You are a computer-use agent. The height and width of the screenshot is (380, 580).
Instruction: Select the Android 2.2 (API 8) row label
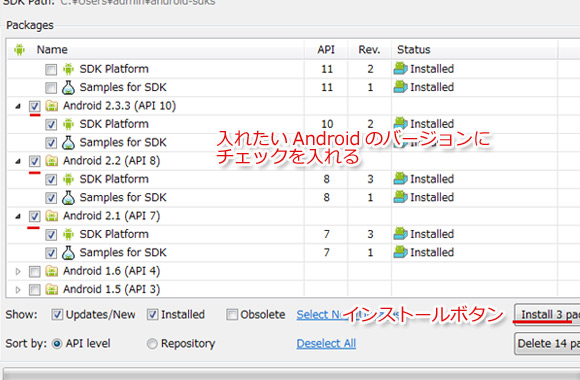(x=111, y=161)
